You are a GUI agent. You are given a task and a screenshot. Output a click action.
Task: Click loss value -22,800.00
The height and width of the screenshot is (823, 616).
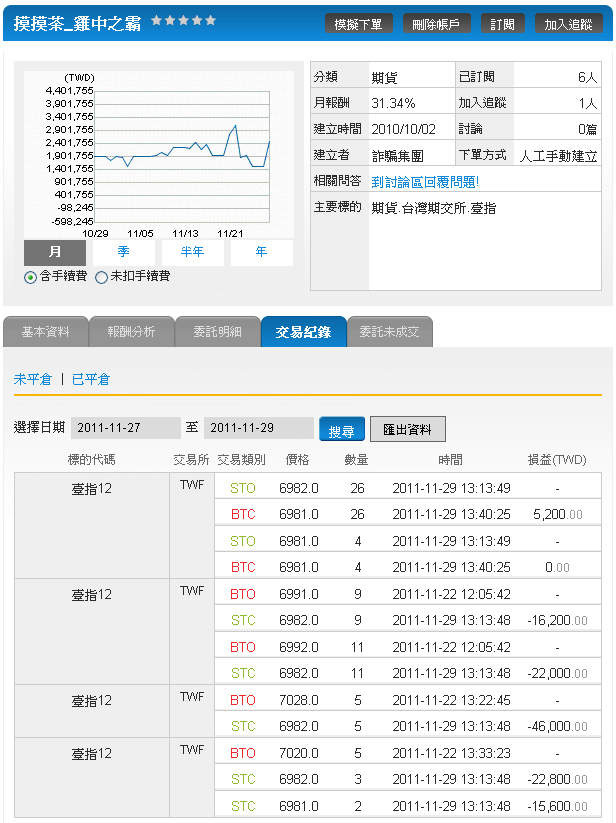(557, 779)
